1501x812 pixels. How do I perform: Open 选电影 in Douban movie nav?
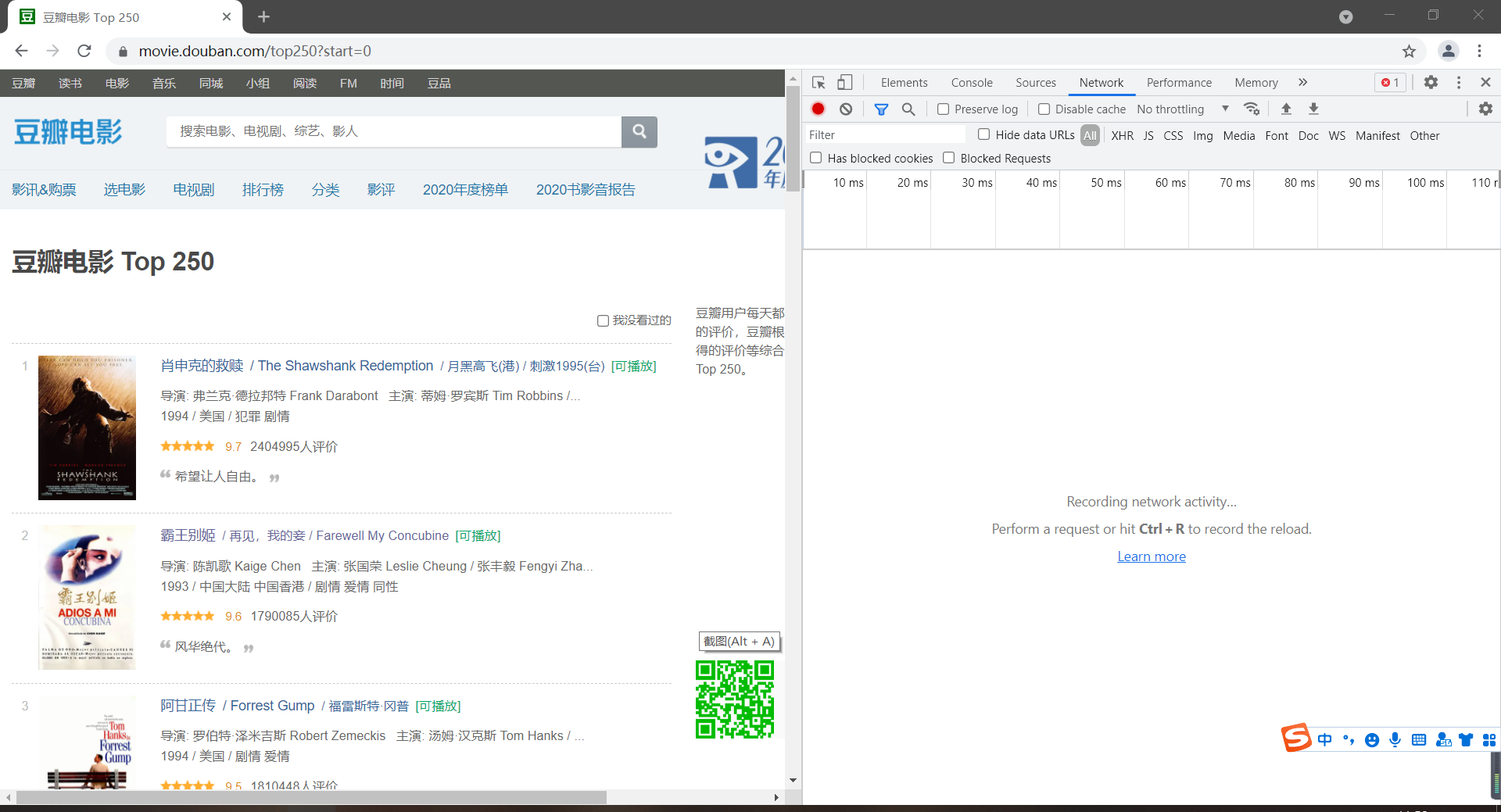pyautogui.click(x=124, y=190)
